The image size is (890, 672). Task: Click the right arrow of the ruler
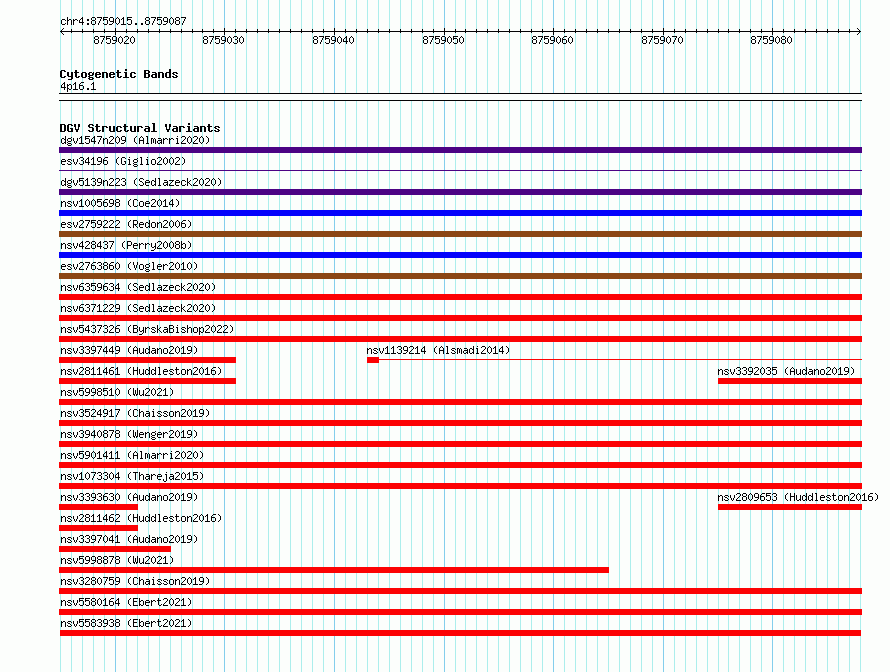coord(859,31)
